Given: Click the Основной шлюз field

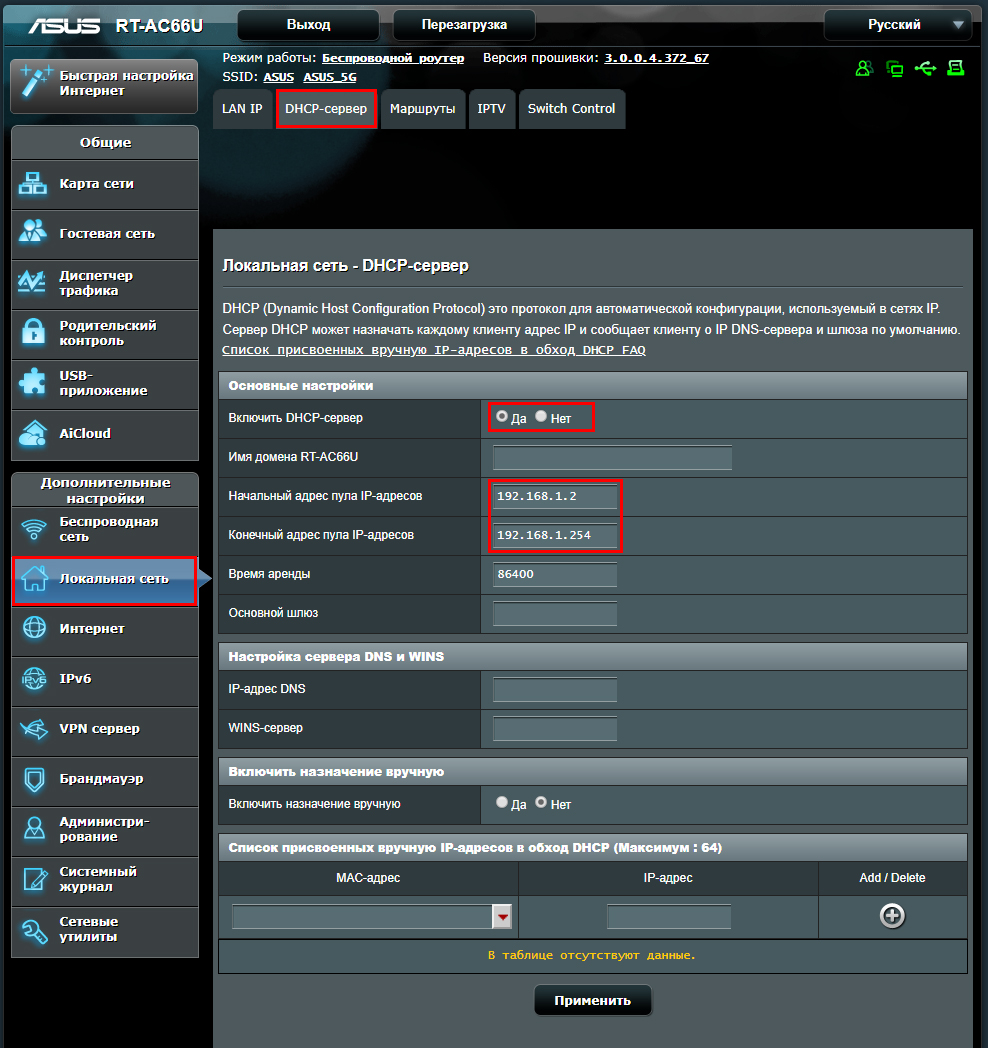Looking at the screenshot, I should pyautogui.click(x=555, y=613).
